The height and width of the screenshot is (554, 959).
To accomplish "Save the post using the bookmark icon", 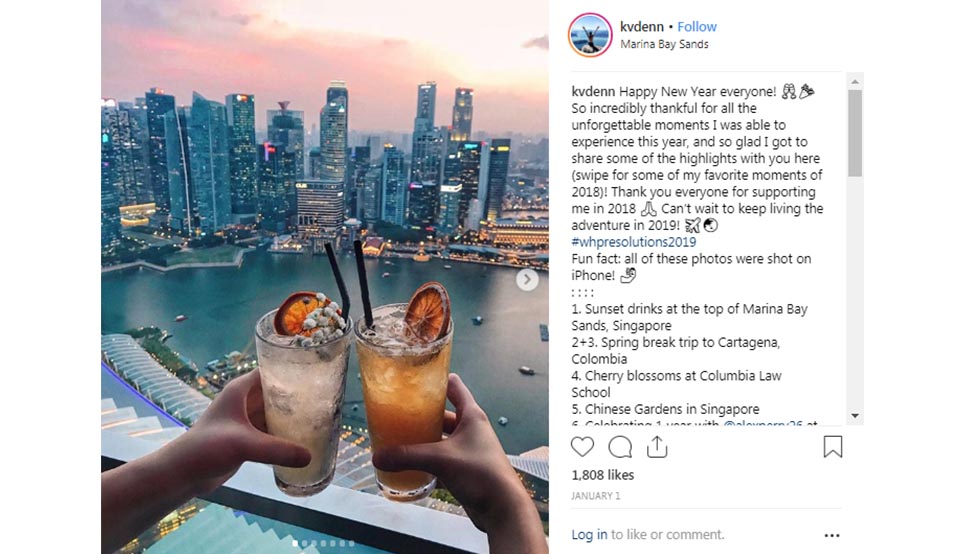I will (x=832, y=447).
